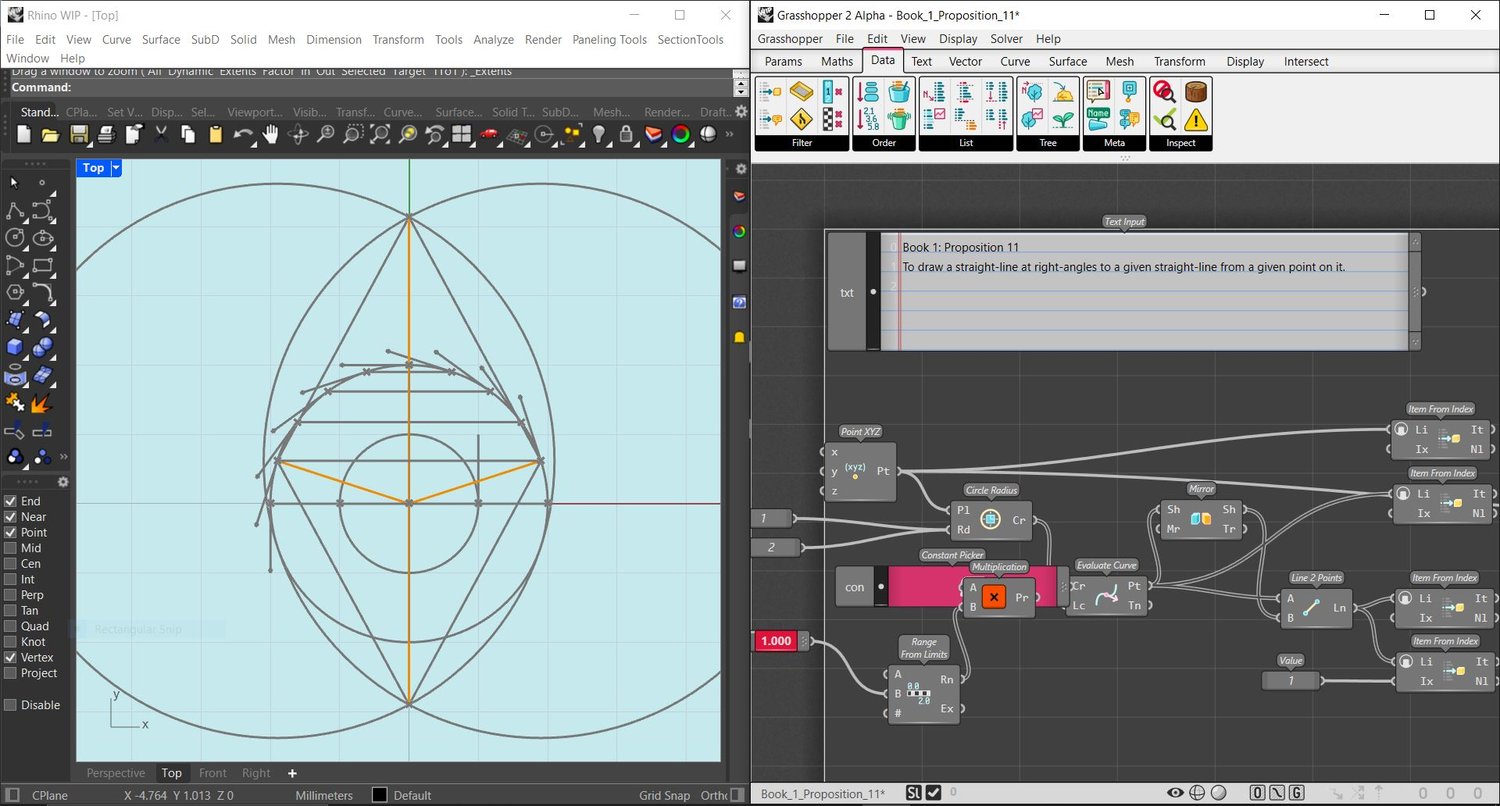Open the Top viewport title dropdown arrow
This screenshot has width=1500, height=806.
coord(116,168)
